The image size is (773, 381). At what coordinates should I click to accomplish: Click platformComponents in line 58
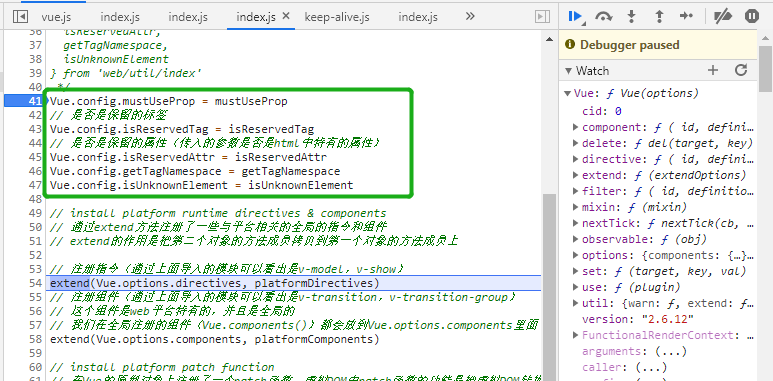tap(314, 339)
